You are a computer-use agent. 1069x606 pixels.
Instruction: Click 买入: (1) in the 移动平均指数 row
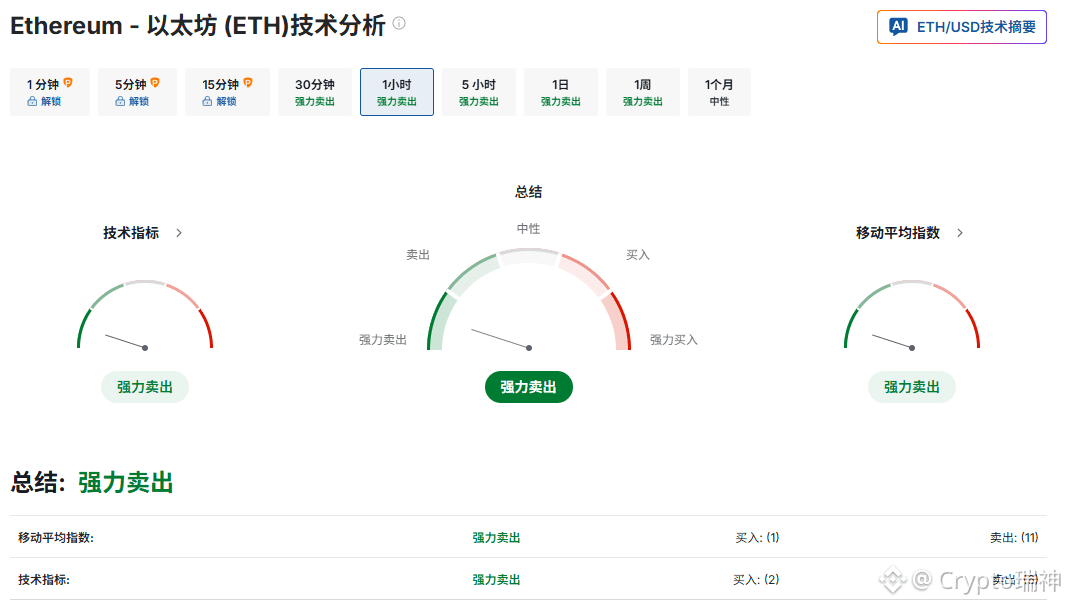(x=757, y=538)
